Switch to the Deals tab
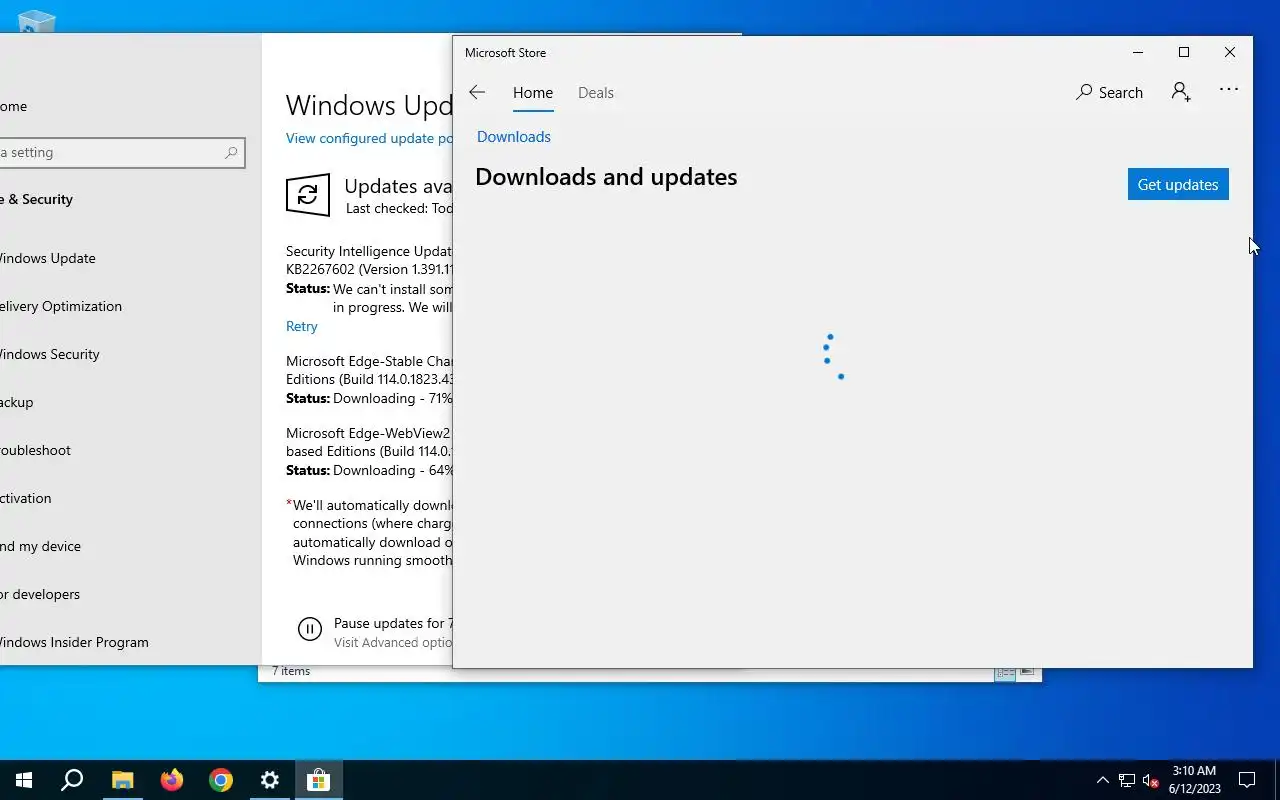1280x800 pixels. coord(596,92)
